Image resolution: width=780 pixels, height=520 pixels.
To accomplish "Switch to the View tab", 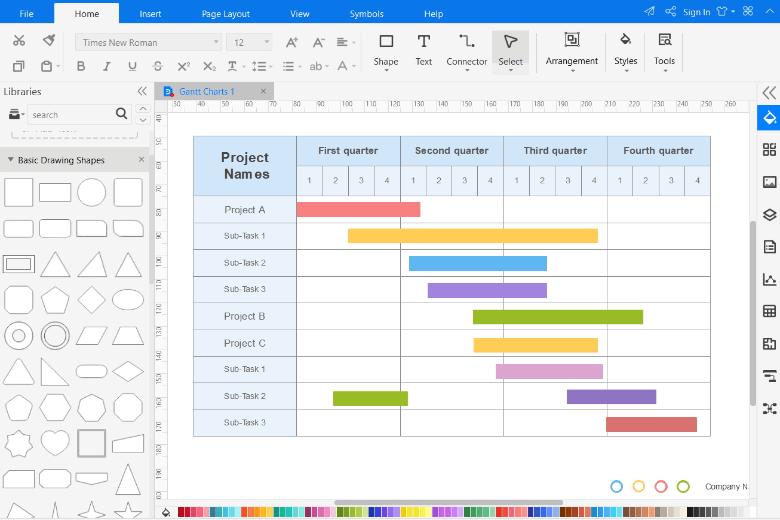I will tap(299, 13).
